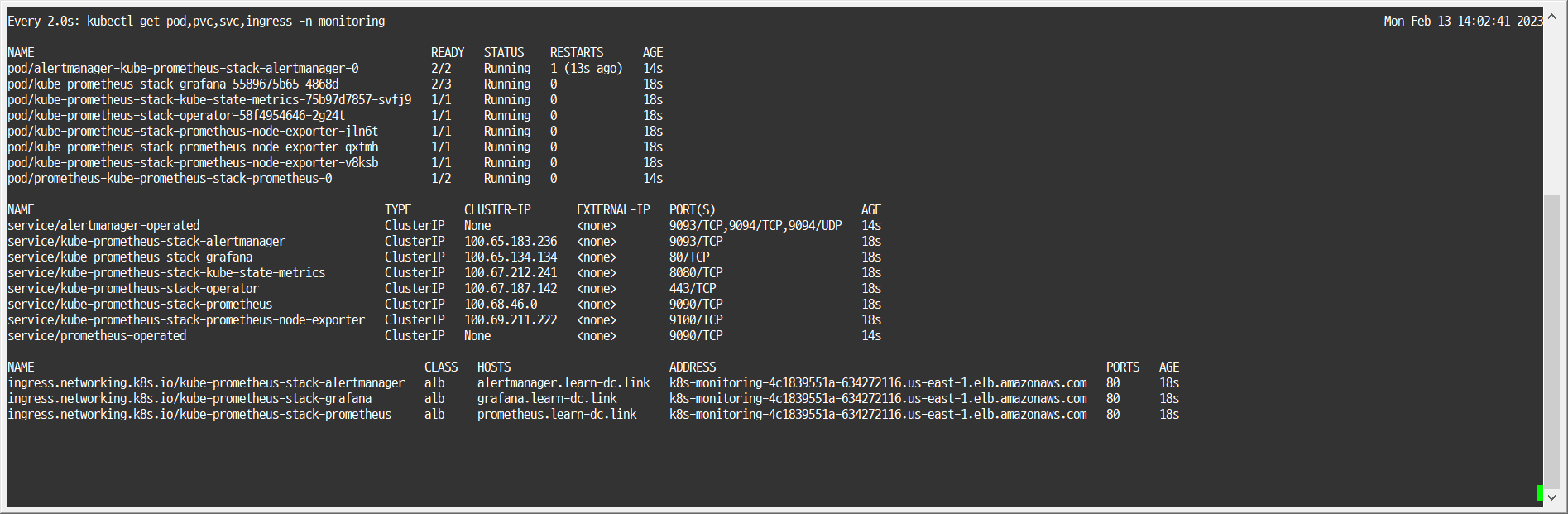Click the TYPE column header
Image resolution: width=1568 pixels, height=514 pixels.
coord(398,210)
